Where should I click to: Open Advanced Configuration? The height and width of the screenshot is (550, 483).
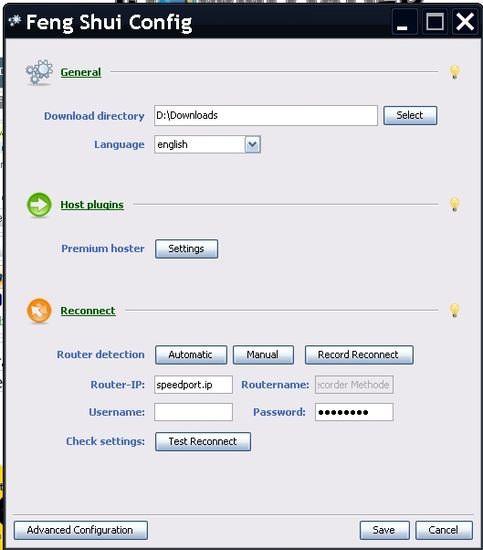click(80, 530)
